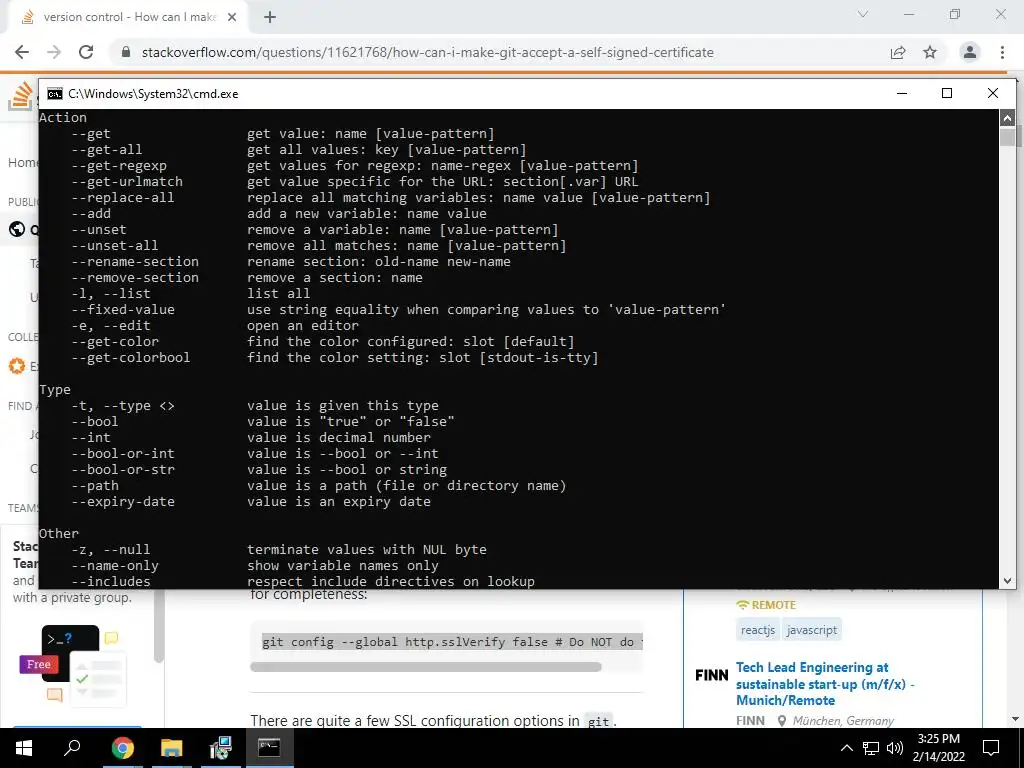
Task: Click '--unset-all' option text
Action: 115,246
